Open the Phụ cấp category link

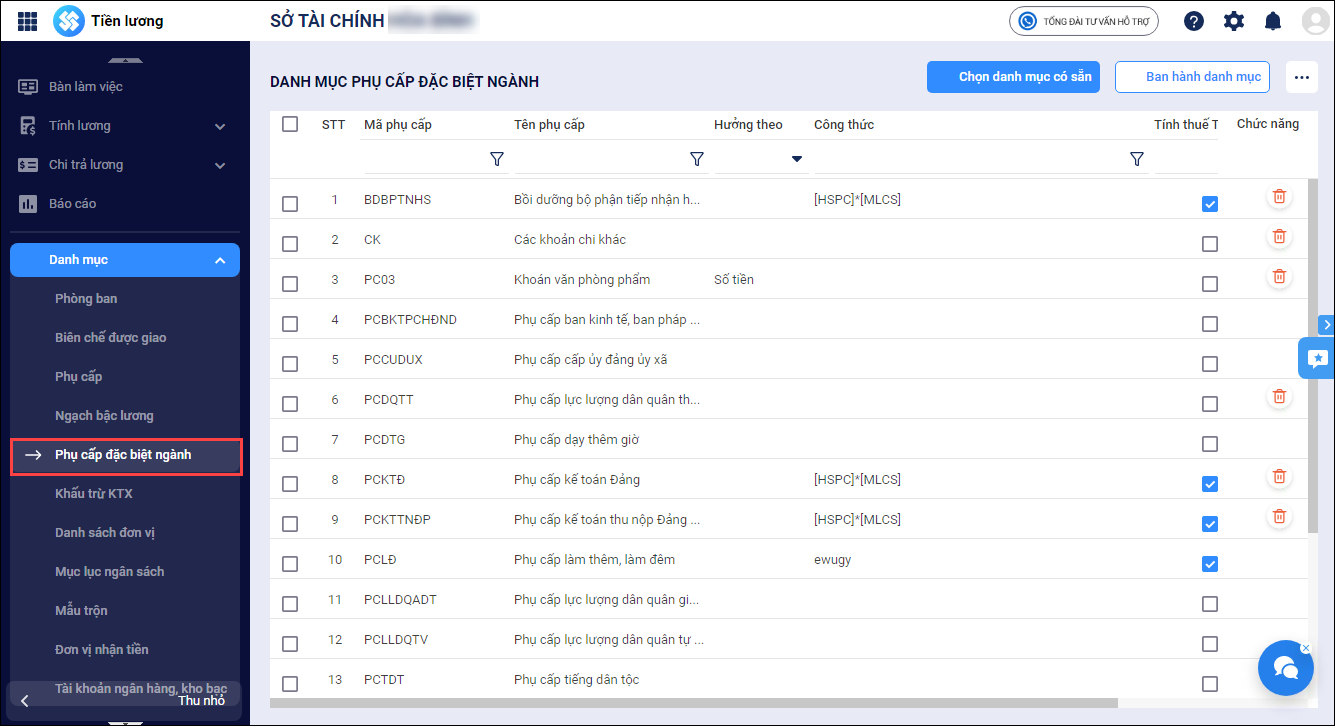tap(79, 377)
